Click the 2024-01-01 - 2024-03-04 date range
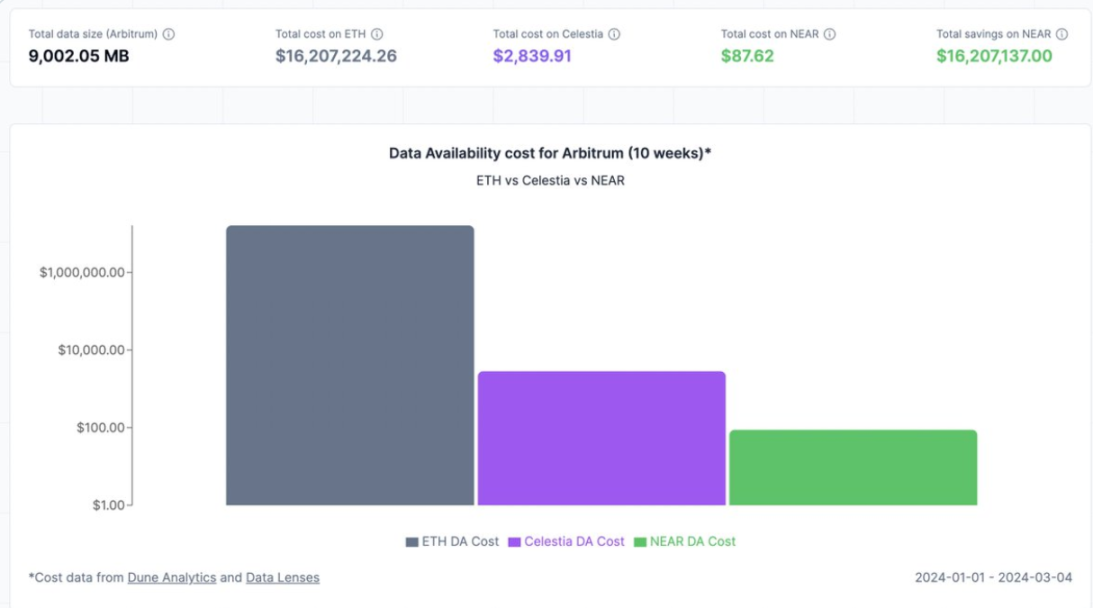 click(993, 578)
